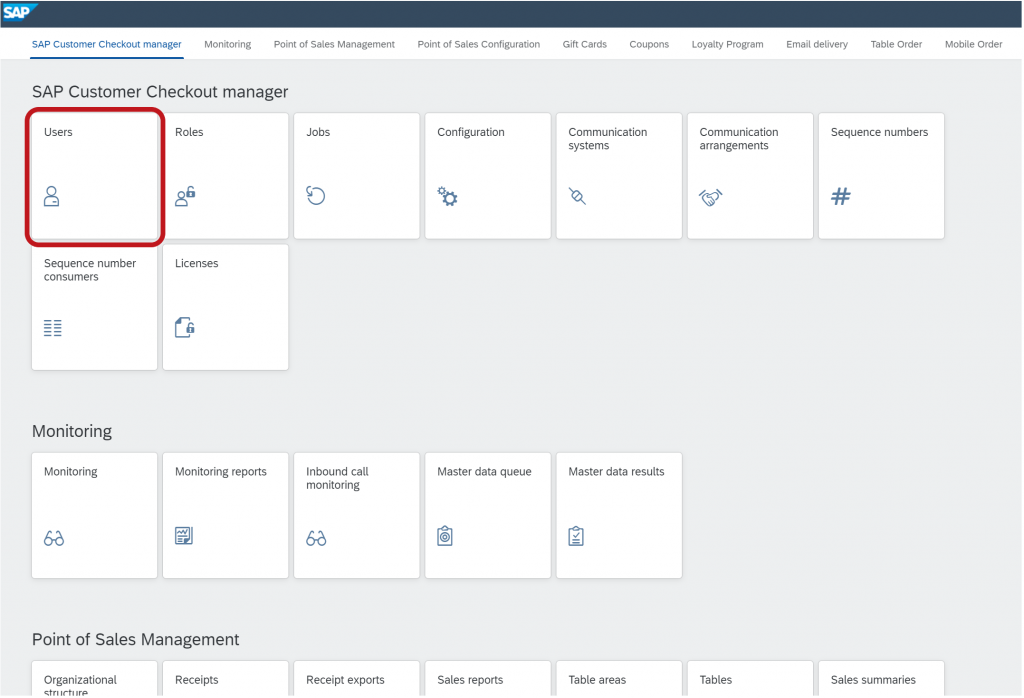Open the Master data results tile label

(x=616, y=471)
